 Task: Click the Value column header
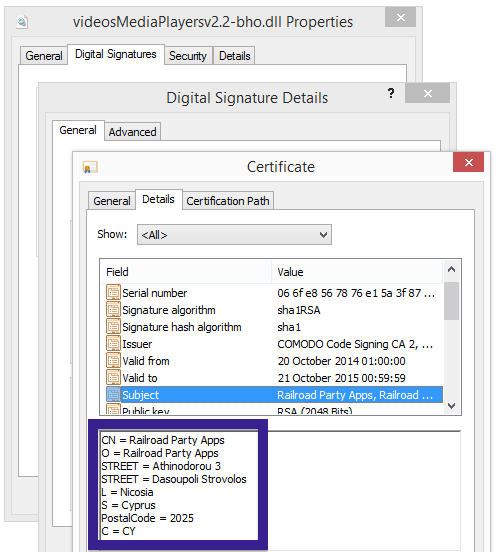[357, 272]
